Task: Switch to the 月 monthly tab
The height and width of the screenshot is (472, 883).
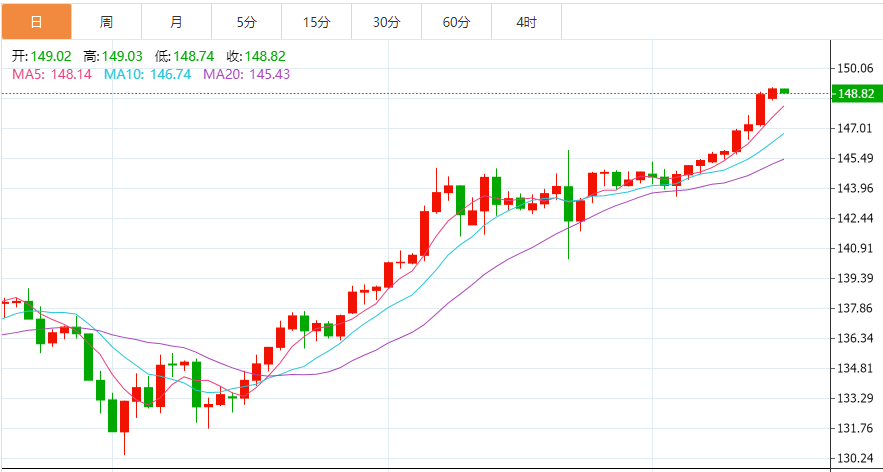Action: tap(176, 22)
